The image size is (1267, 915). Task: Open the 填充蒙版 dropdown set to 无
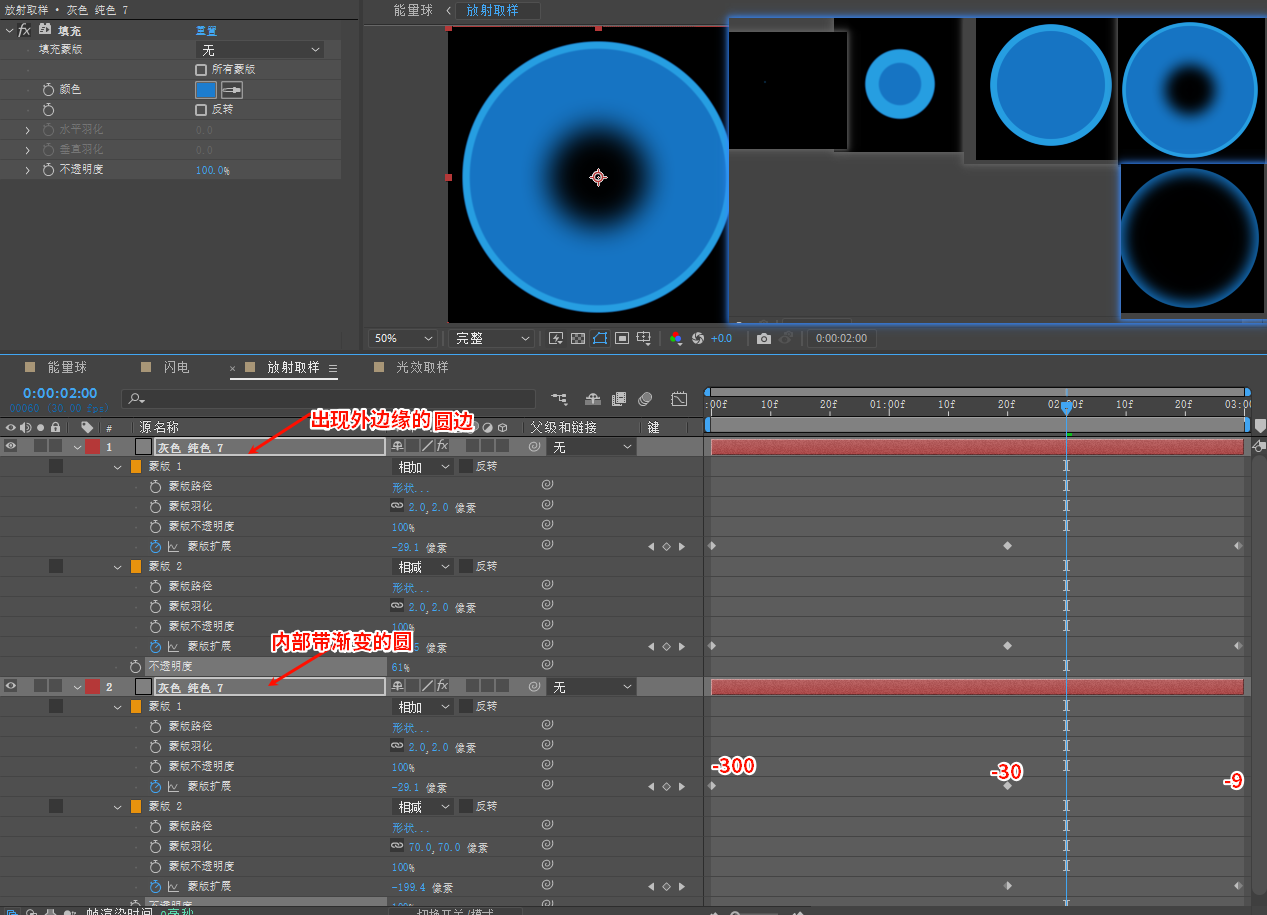coord(259,49)
